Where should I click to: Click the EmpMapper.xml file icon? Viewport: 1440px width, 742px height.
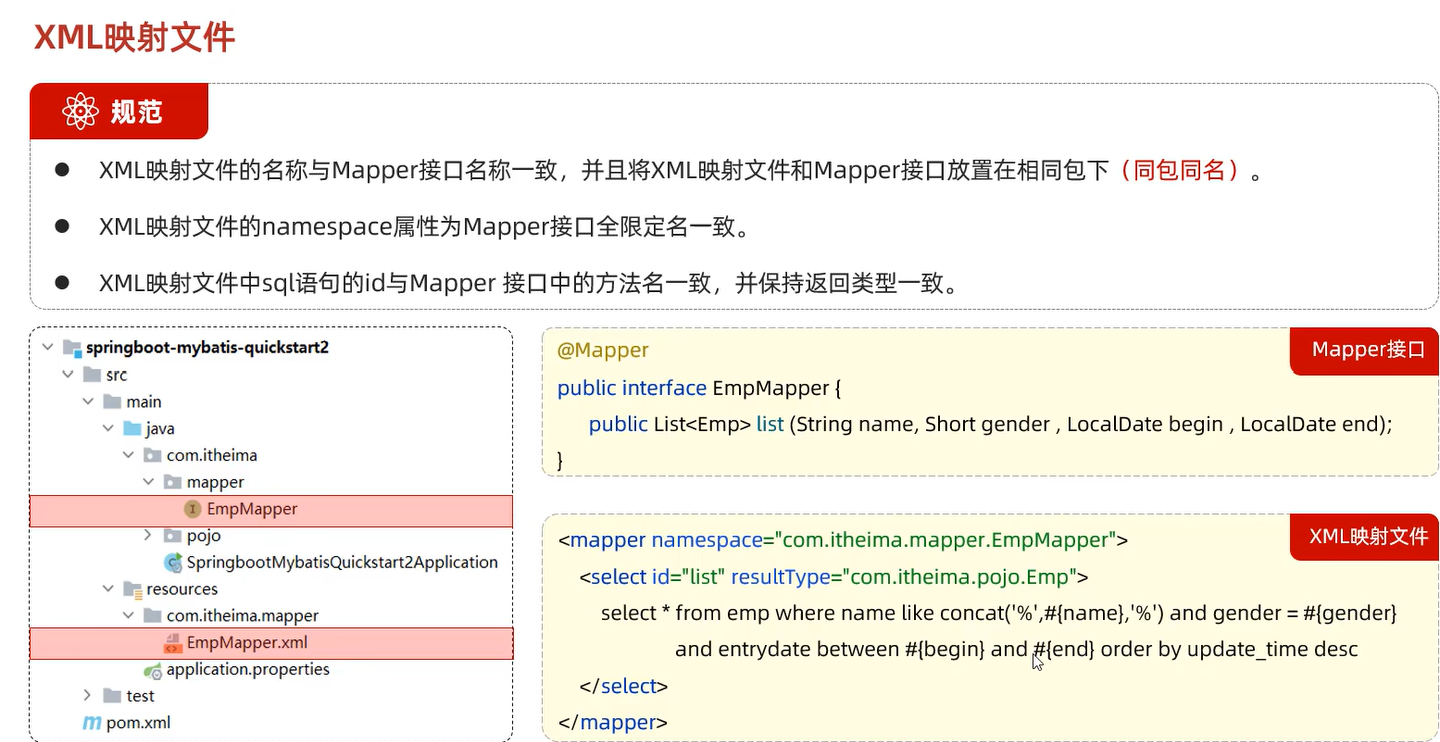tap(175, 642)
